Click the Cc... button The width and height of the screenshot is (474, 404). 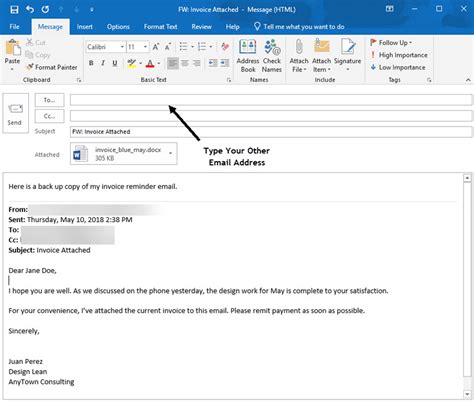click(49, 116)
